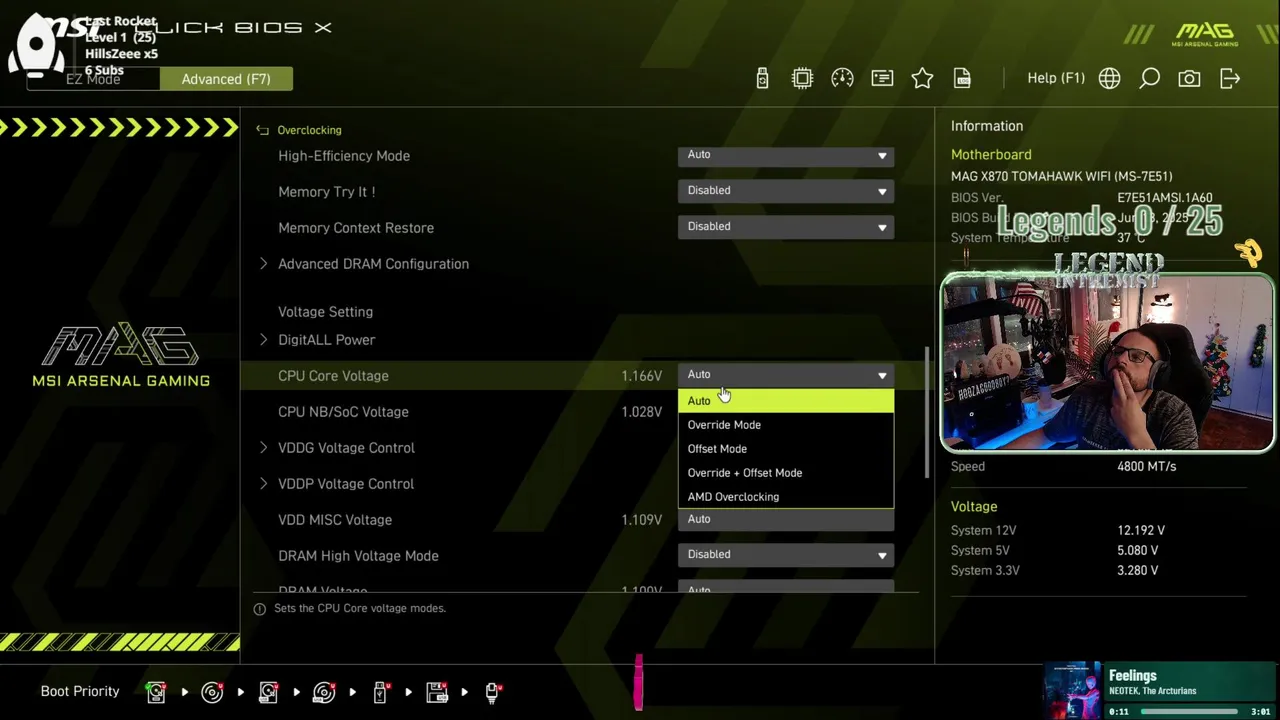
Task: Open the DRAM High Voltage Mode dropdown
Action: pyautogui.click(x=786, y=555)
